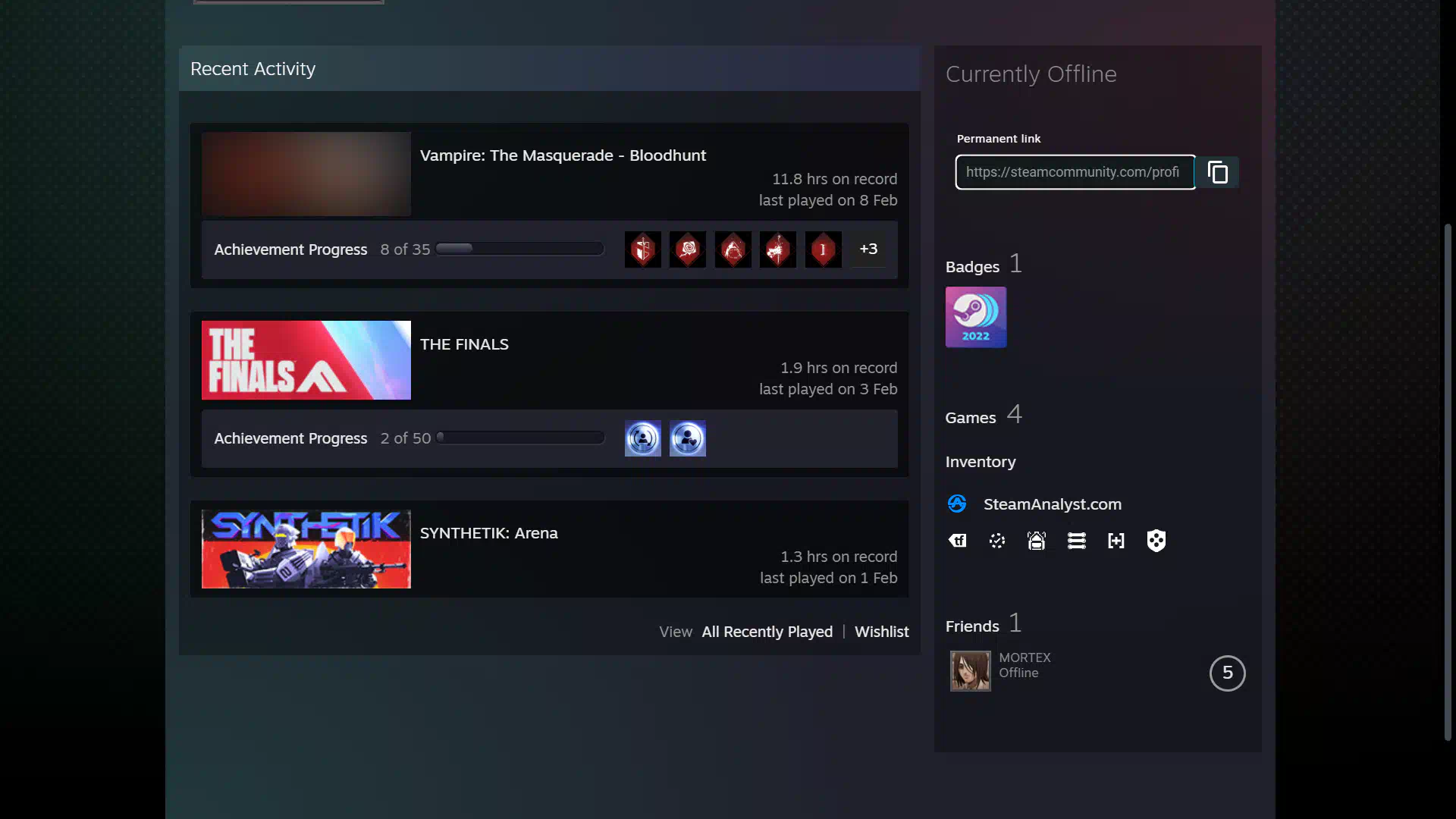Screen dimensions: 1456x819
Task: Open MORTEX friend avatar
Action: pyautogui.click(x=970, y=670)
